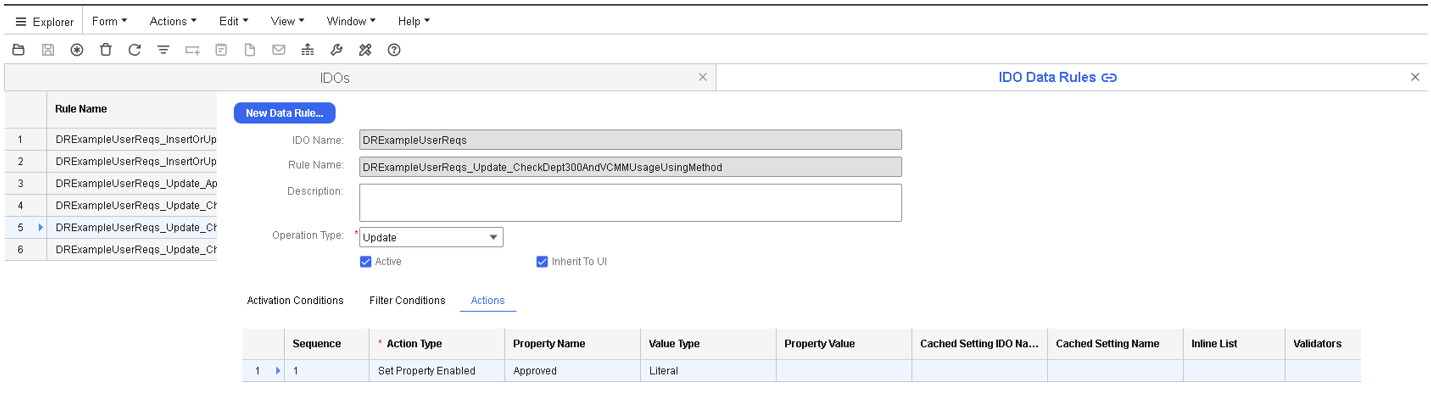Open the Activation Conditions tab

point(295,300)
